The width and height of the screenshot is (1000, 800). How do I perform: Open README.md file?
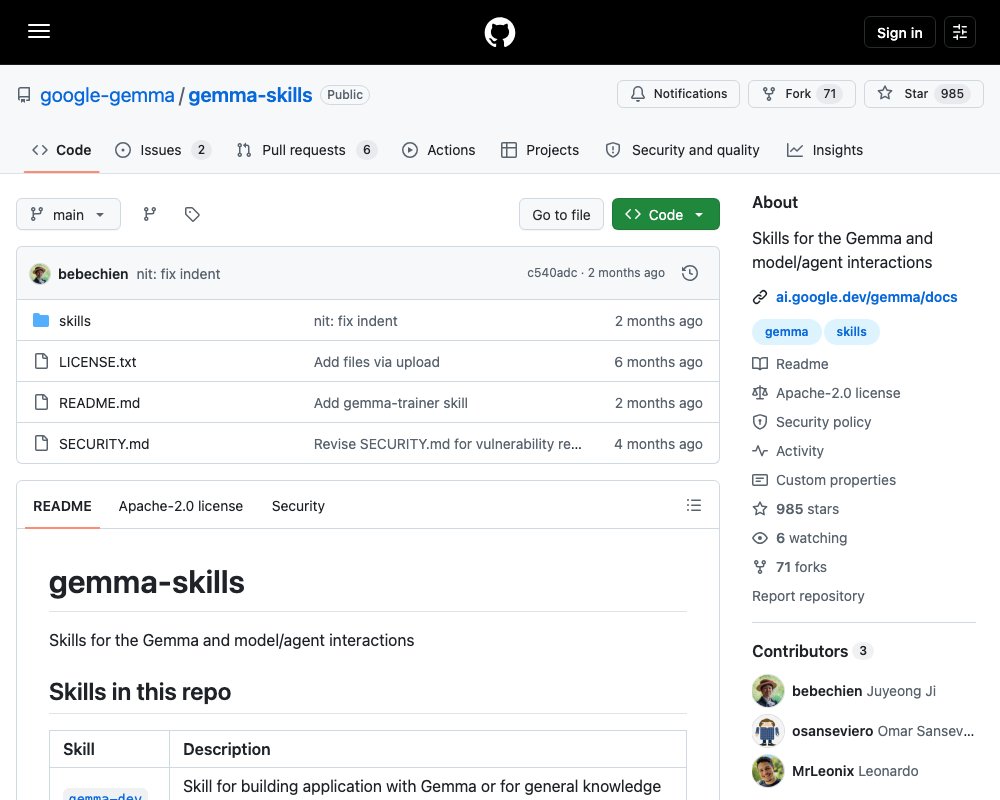99,403
